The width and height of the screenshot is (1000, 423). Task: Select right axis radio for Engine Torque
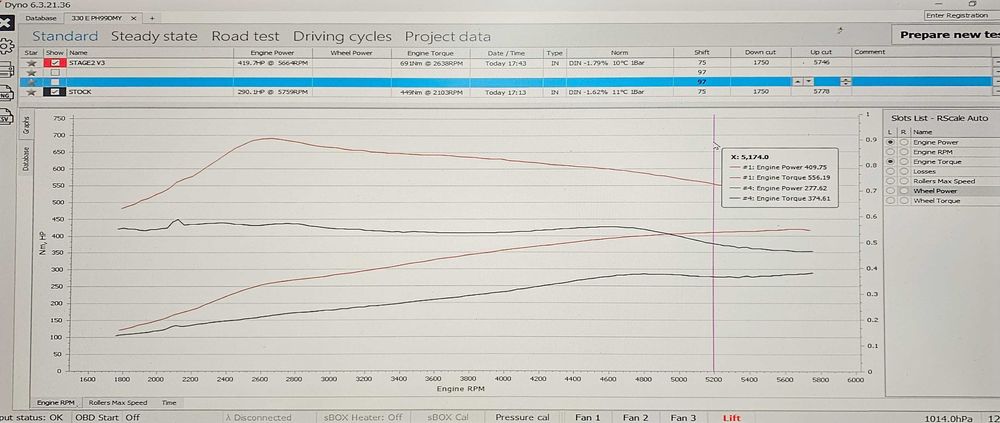pos(903,162)
